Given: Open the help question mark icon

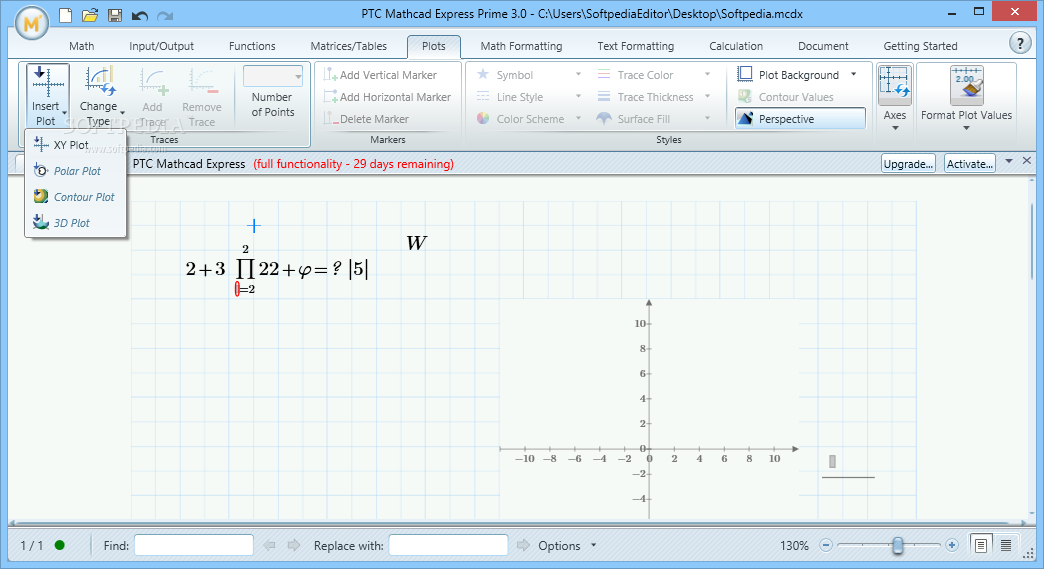Looking at the screenshot, I should 1019,43.
